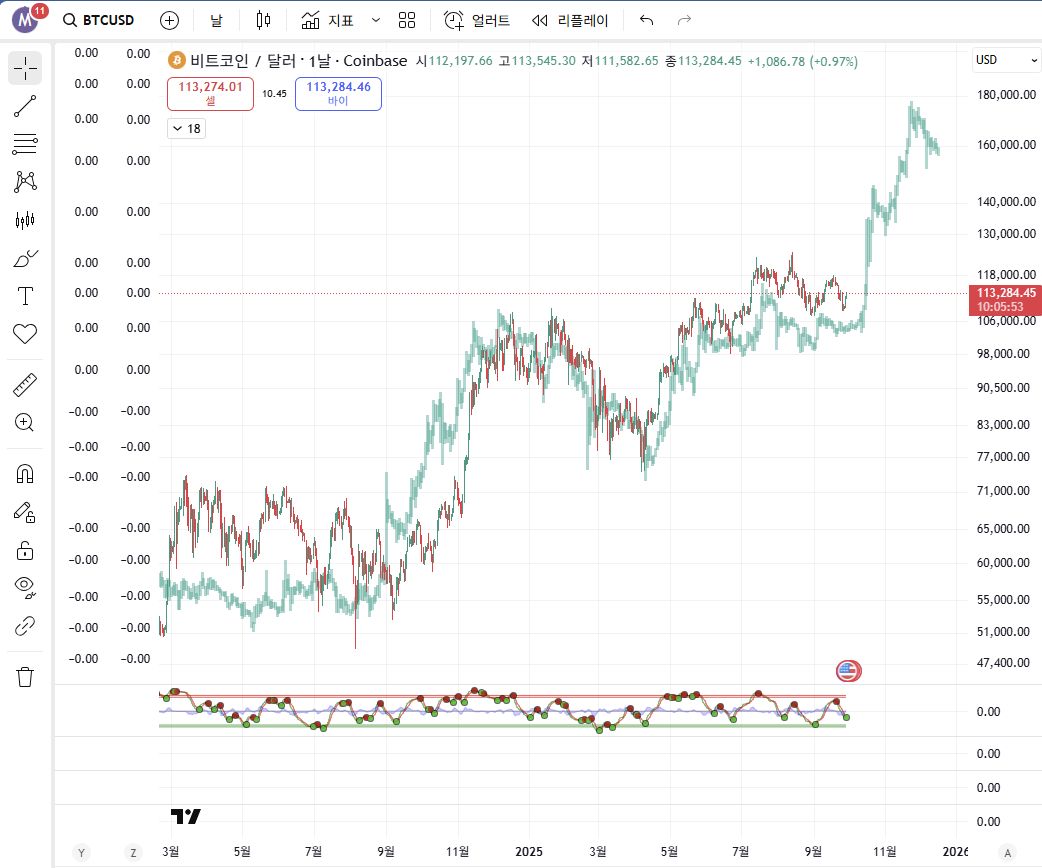Image resolution: width=1042 pixels, height=868 pixels.
Task: Click the blue 바이 buy price button
Action: (338, 93)
